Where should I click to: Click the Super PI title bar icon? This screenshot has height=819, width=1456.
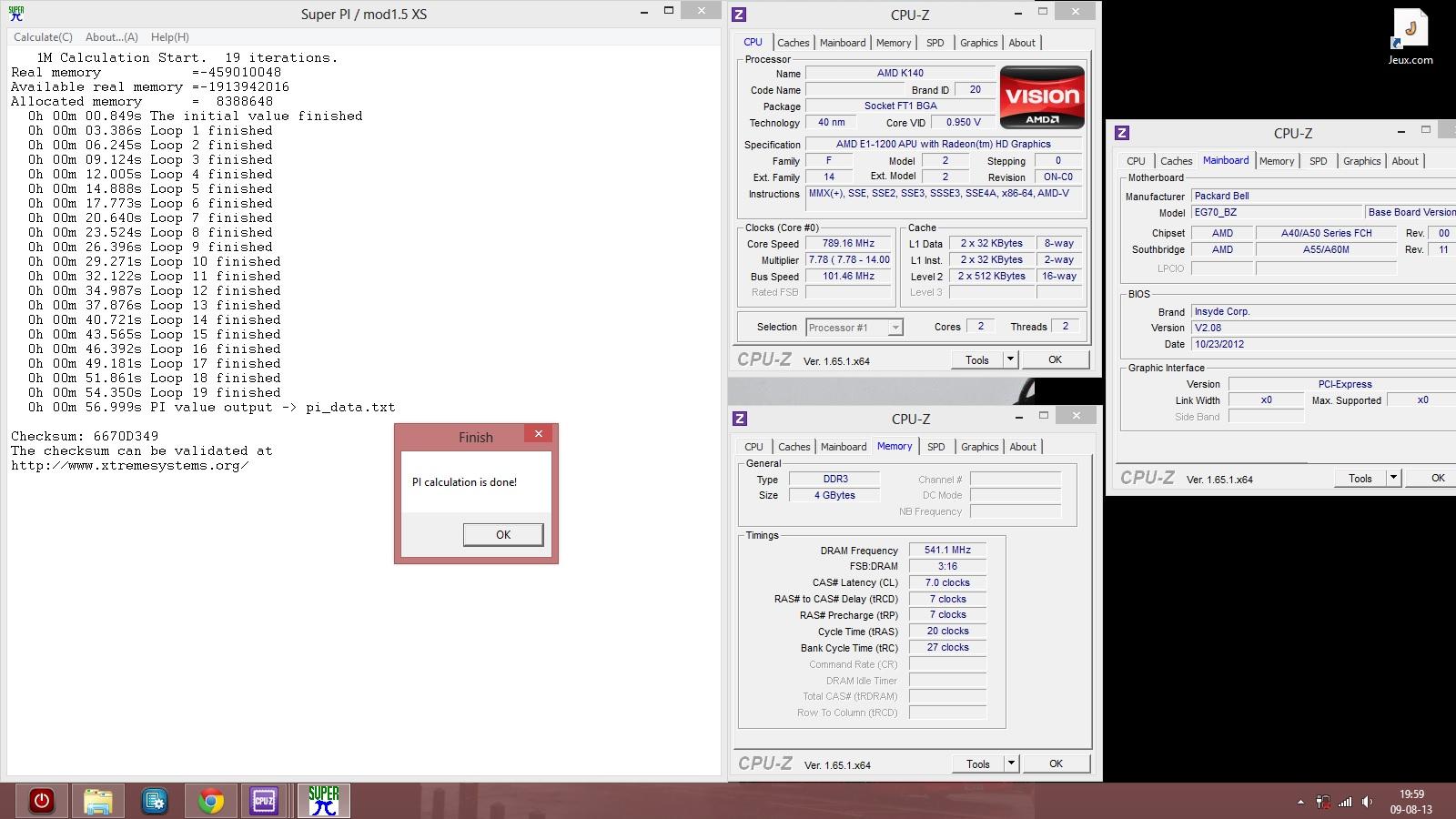(x=16, y=14)
